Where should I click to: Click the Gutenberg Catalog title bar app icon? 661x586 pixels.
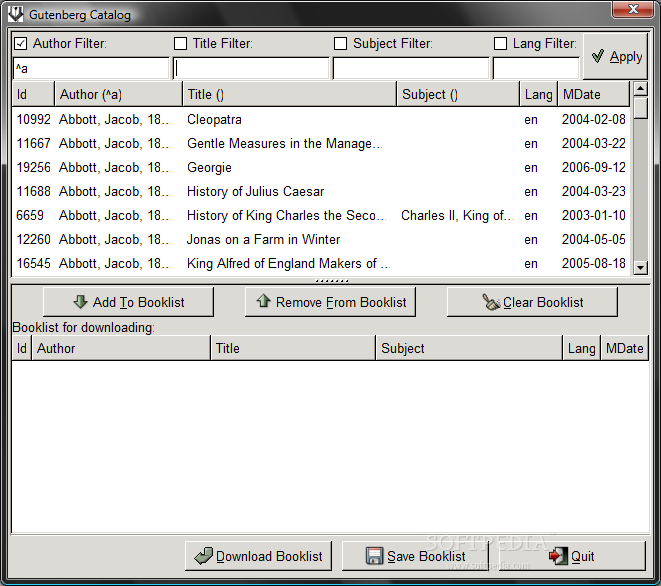pyautogui.click(x=16, y=14)
